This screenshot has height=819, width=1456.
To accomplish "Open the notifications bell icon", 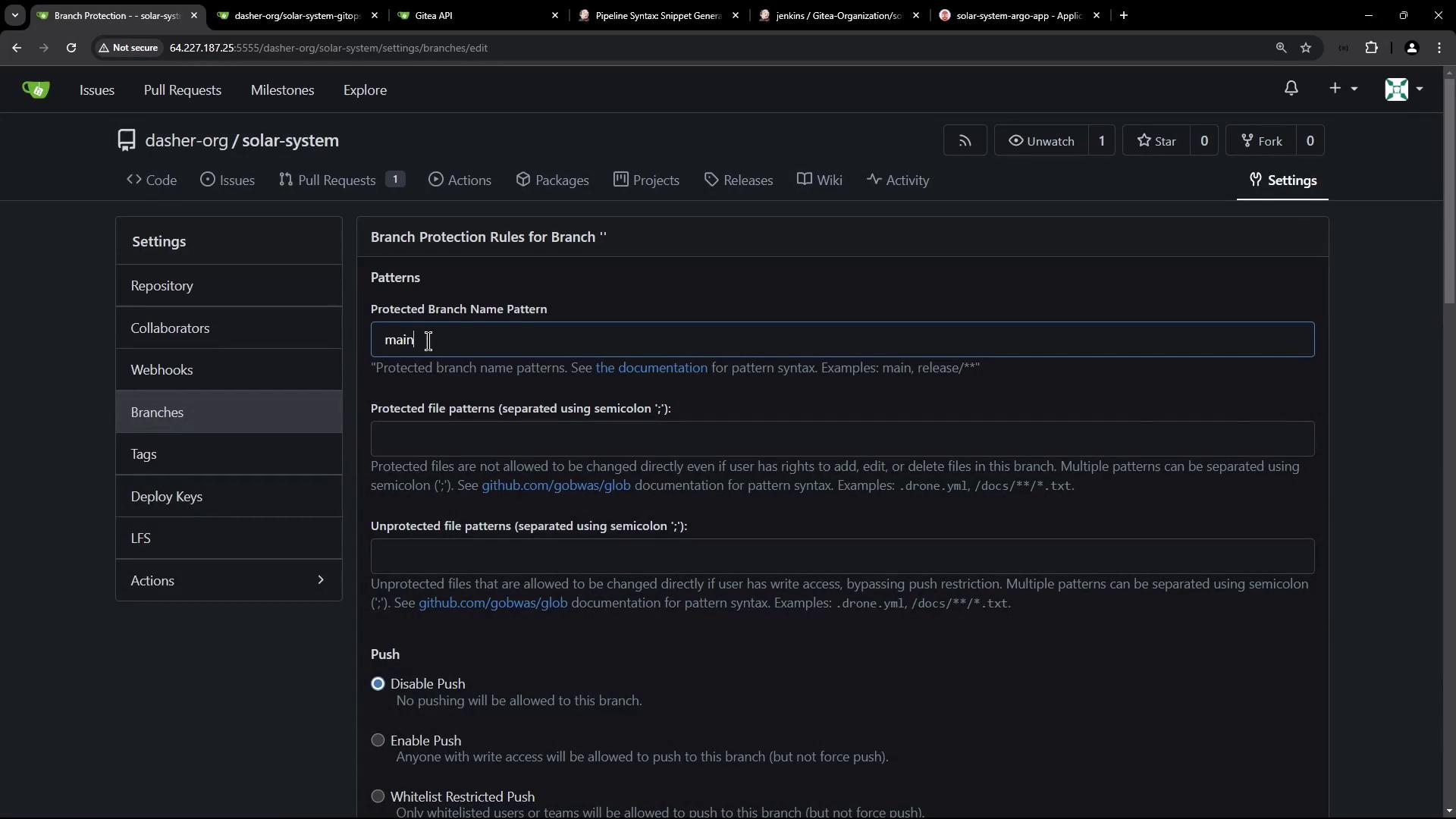I will tap(1291, 89).
